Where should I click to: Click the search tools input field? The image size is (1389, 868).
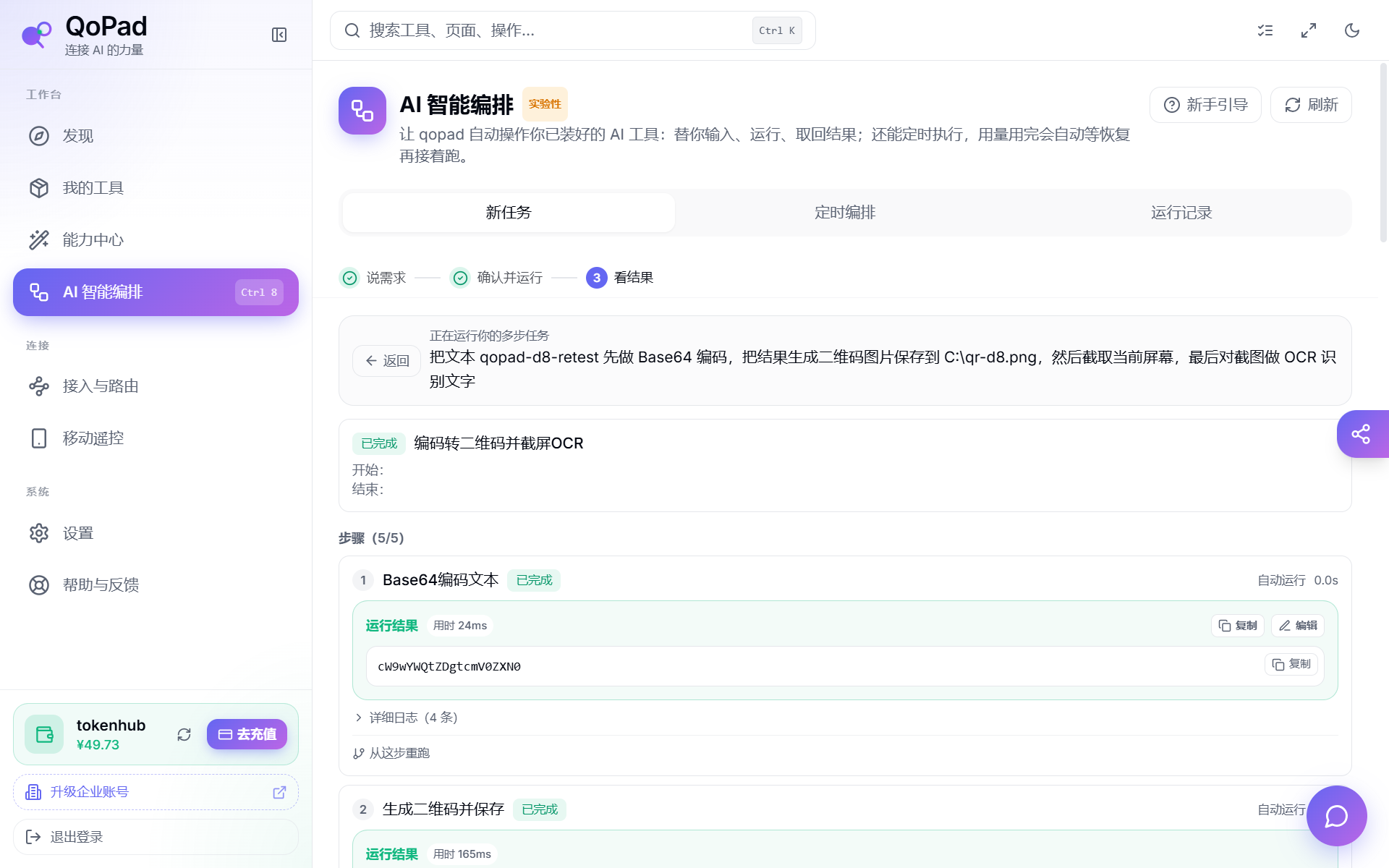pyautogui.click(x=573, y=30)
